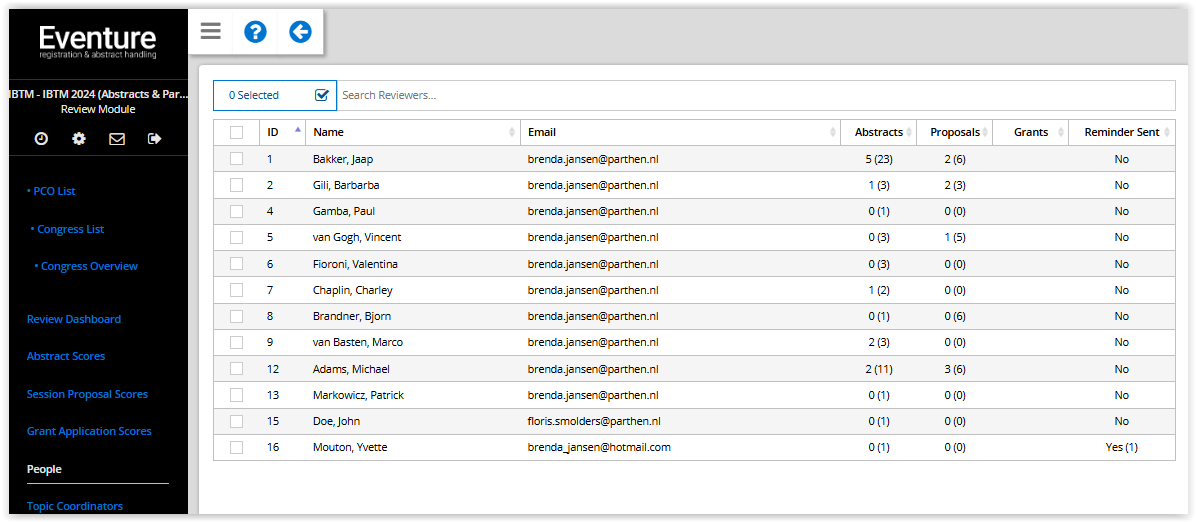Go to Abstract Scores
Viewport: 1196px width, 522px height.
click(x=66, y=356)
